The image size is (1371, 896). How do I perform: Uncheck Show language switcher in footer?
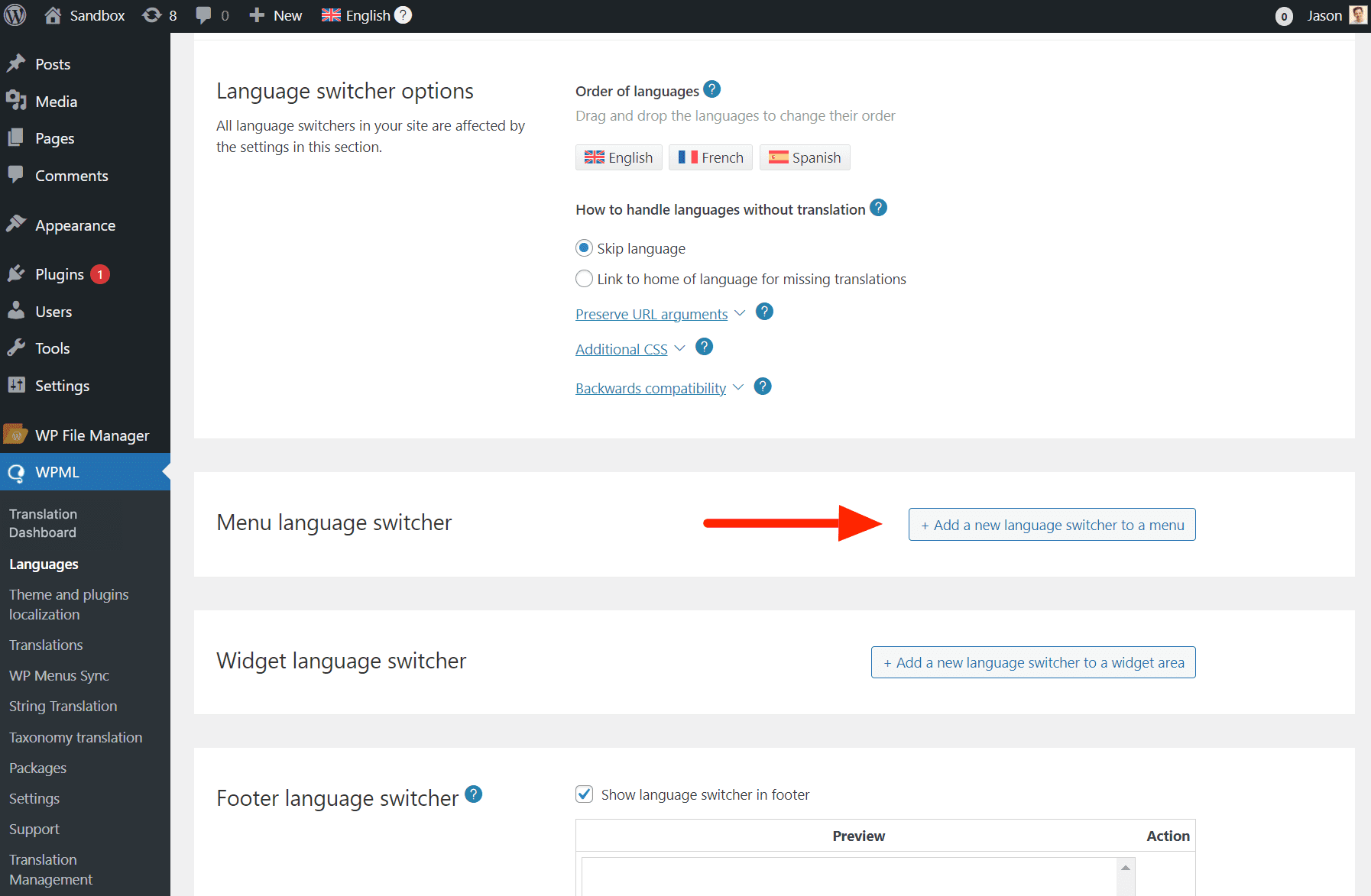[x=584, y=794]
